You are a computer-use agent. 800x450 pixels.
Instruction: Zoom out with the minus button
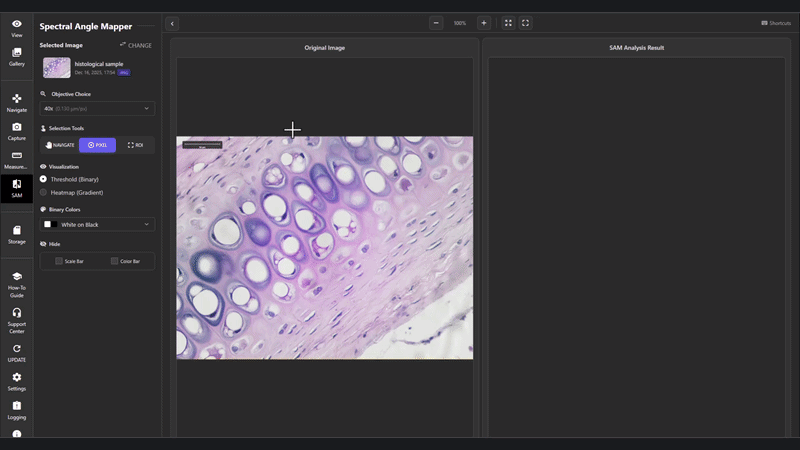click(x=436, y=23)
